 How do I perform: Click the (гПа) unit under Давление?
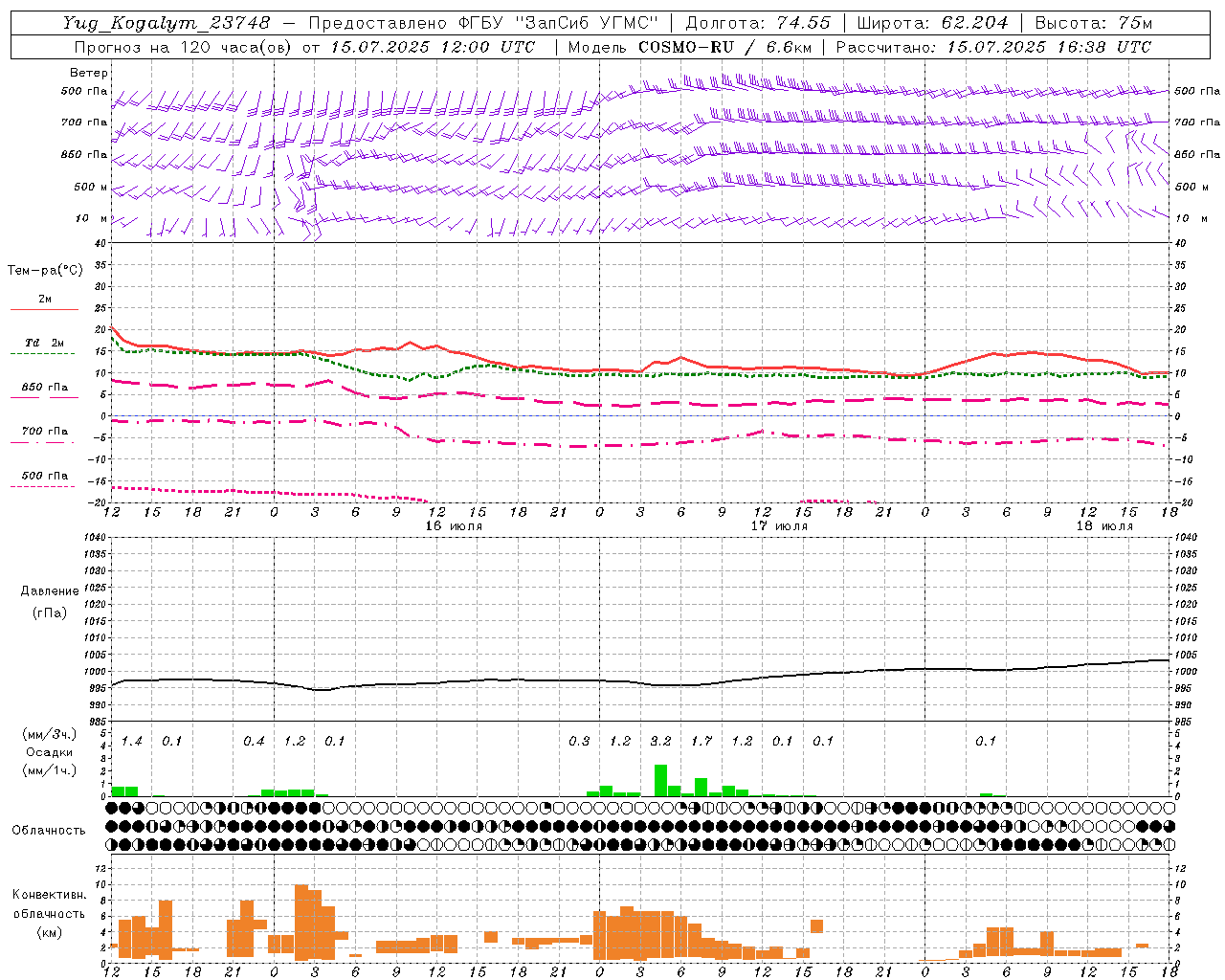(x=50, y=612)
